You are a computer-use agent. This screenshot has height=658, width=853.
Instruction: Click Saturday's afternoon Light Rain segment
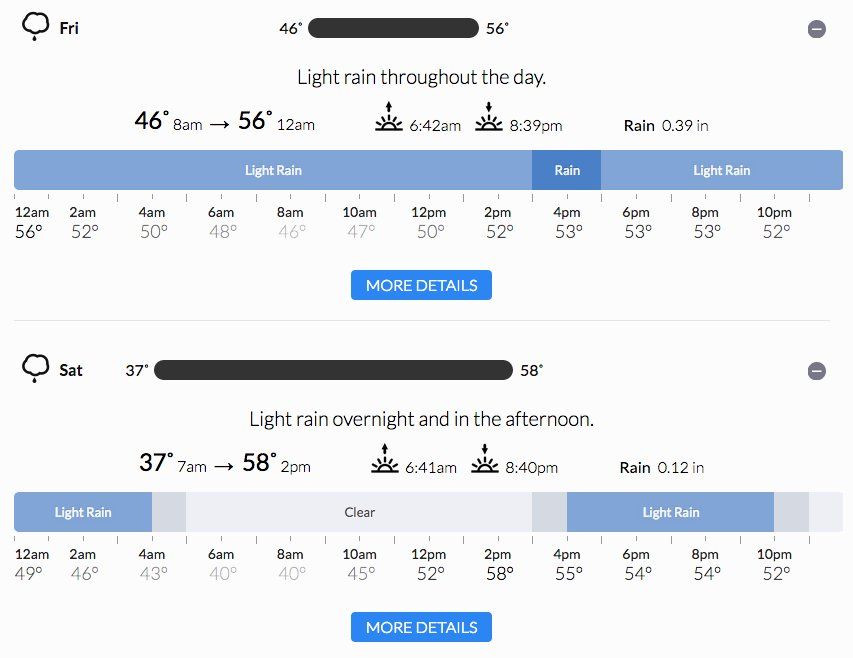[670, 512]
